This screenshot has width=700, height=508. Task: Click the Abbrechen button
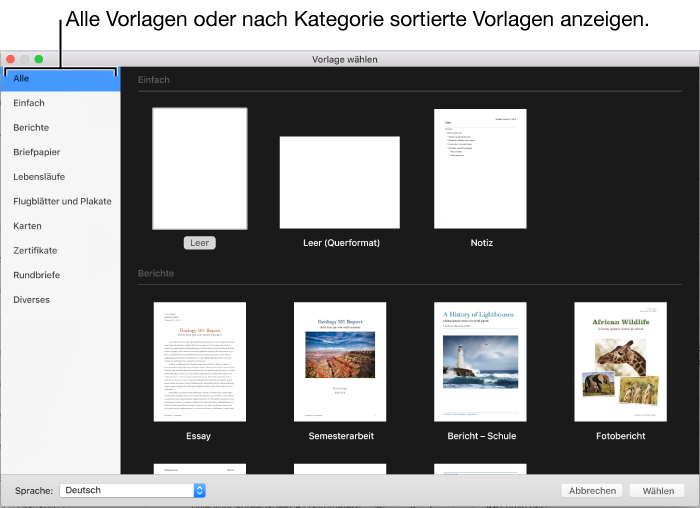click(x=591, y=491)
